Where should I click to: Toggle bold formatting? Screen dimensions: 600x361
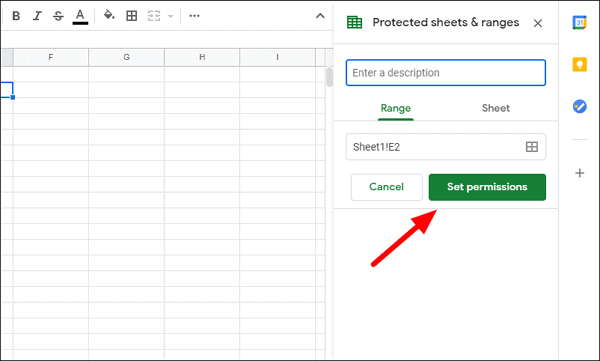[x=16, y=16]
